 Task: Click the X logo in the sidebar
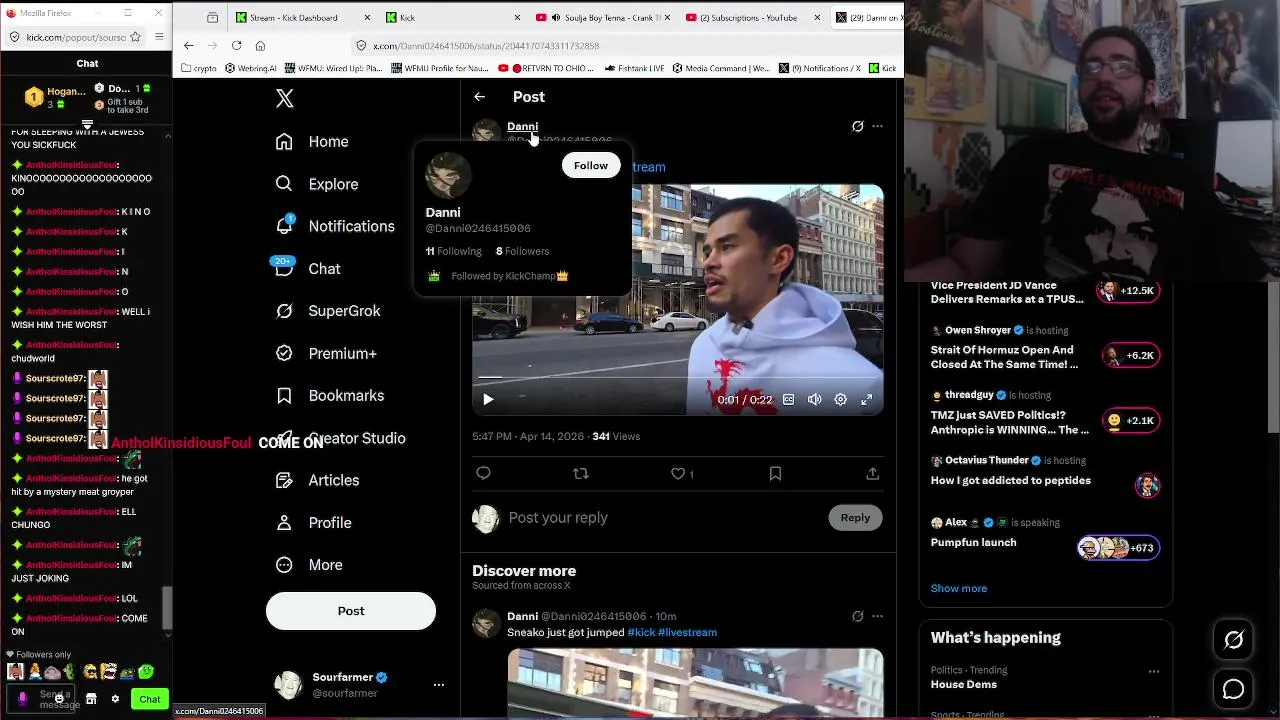tap(285, 98)
